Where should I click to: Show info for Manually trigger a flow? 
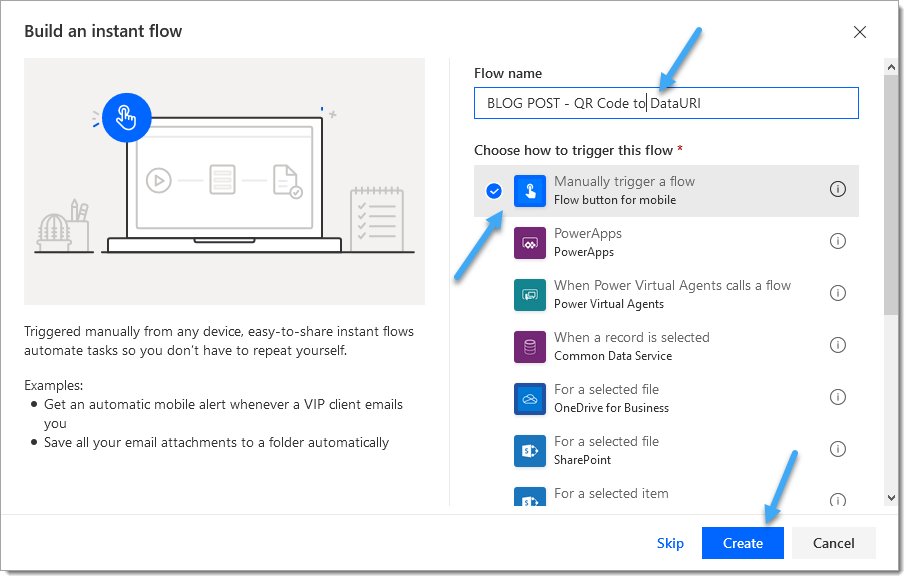click(x=838, y=189)
